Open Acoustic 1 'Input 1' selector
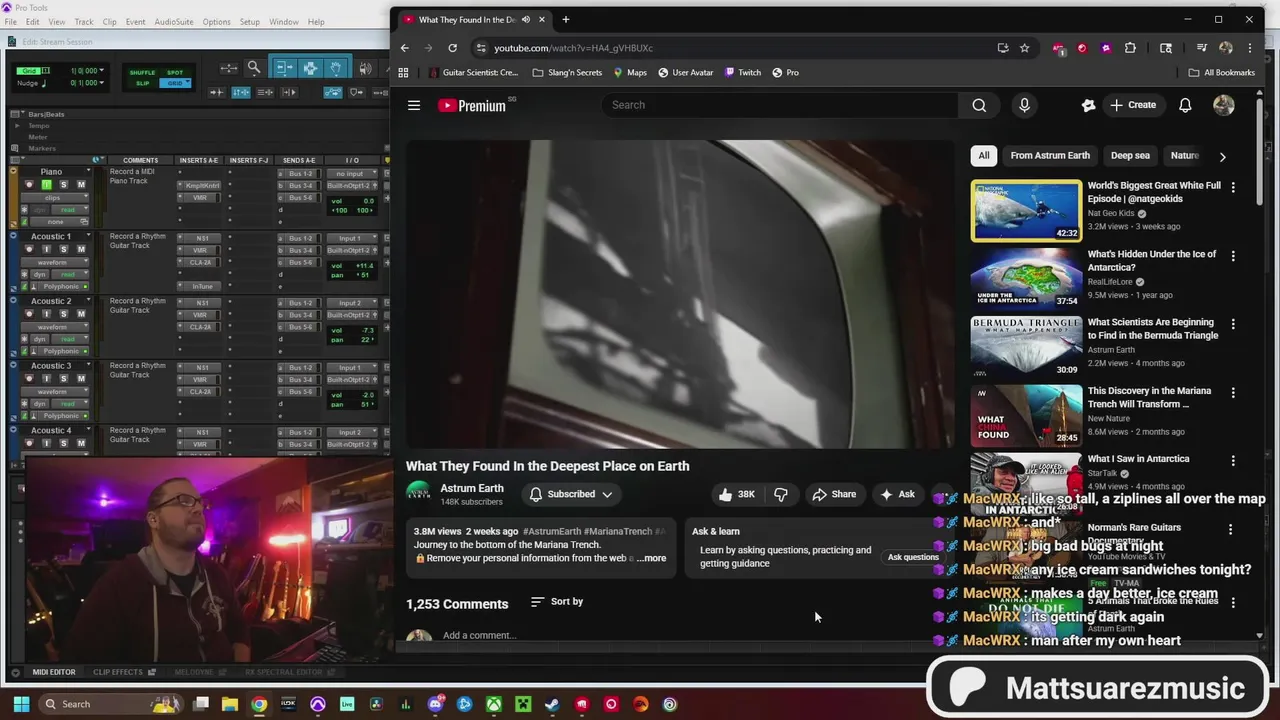This screenshot has height=720, width=1280. [x=352, y=238]
